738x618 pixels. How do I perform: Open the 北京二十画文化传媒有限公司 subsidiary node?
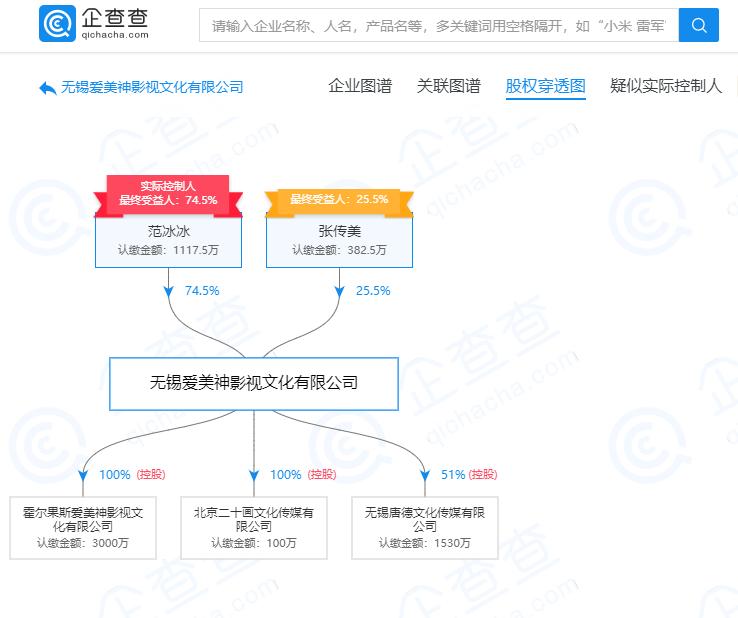click(x=254, y=528)
